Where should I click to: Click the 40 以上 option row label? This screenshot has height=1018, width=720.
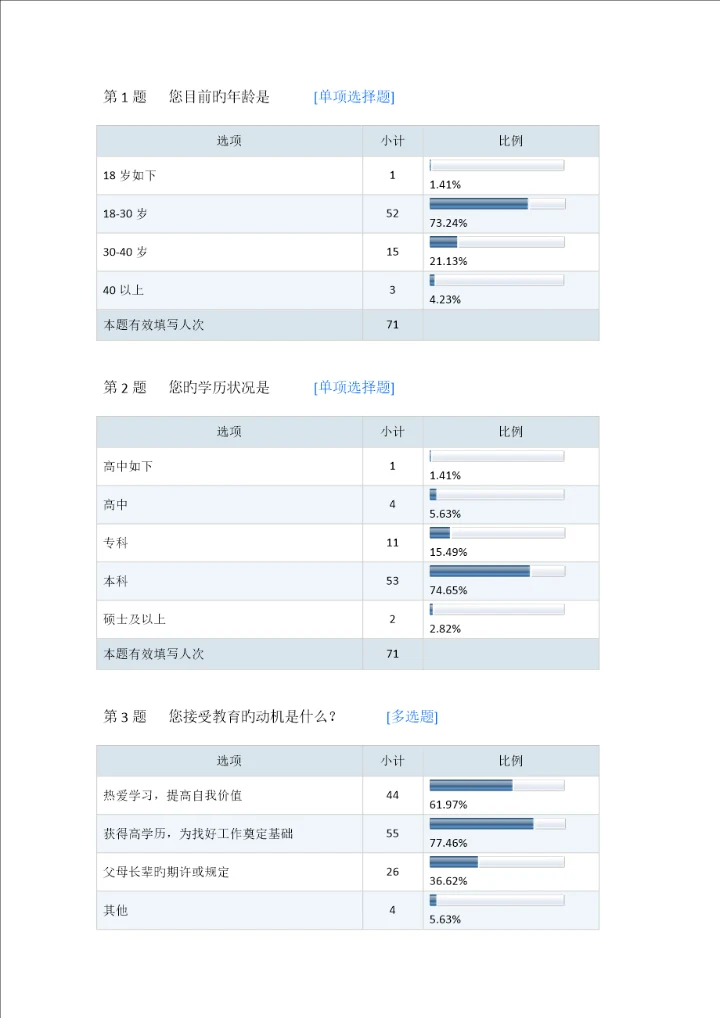click(124, 291)
